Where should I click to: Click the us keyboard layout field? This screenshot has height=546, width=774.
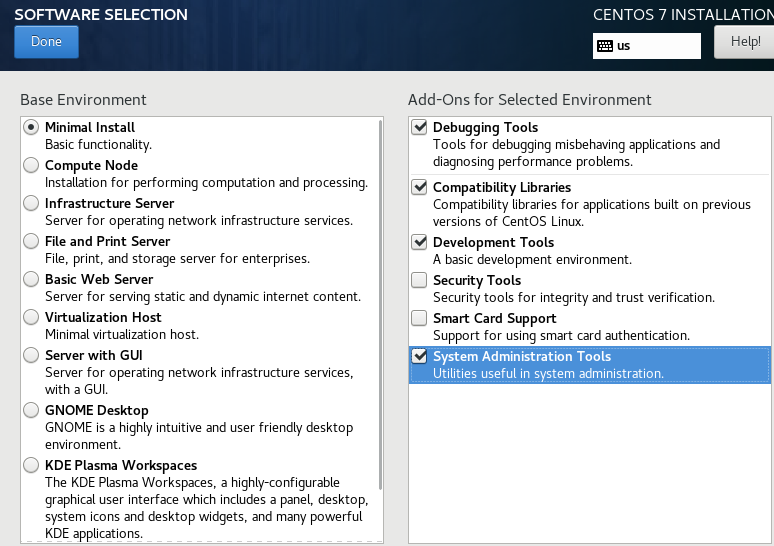(x=656, y=46)
